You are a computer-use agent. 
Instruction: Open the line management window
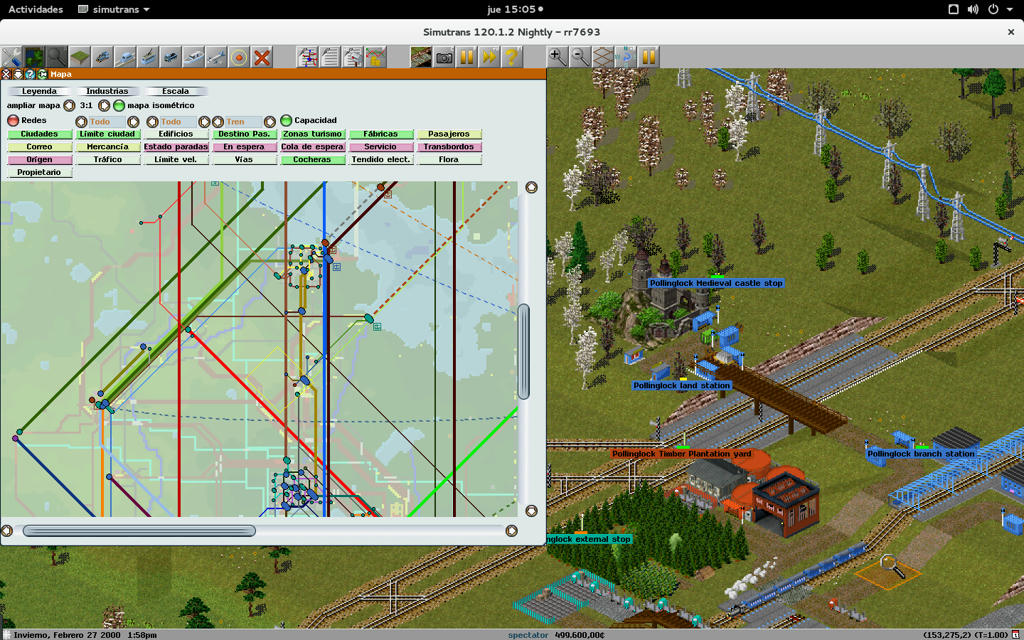tap(307, 57)
